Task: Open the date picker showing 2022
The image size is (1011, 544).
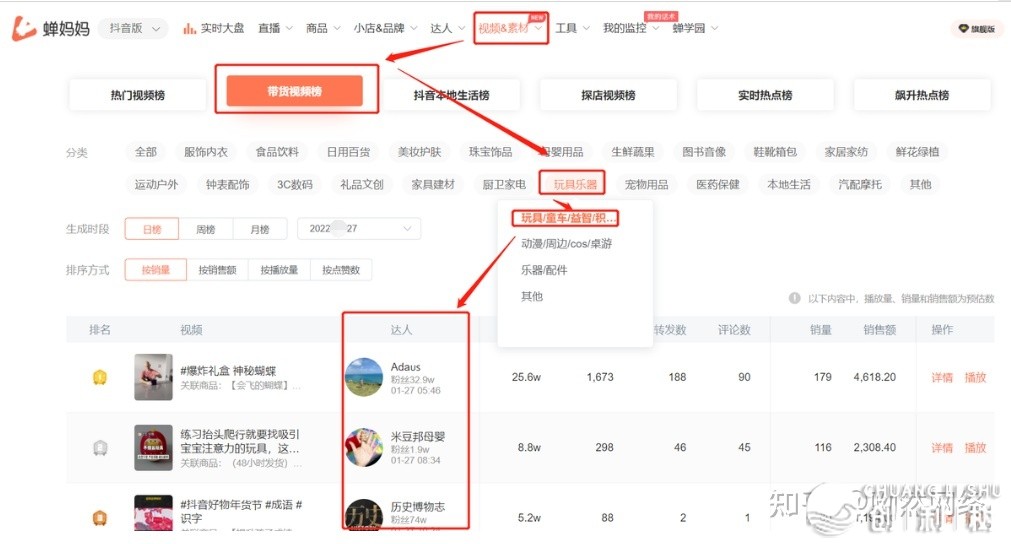Action: point(359,229)
